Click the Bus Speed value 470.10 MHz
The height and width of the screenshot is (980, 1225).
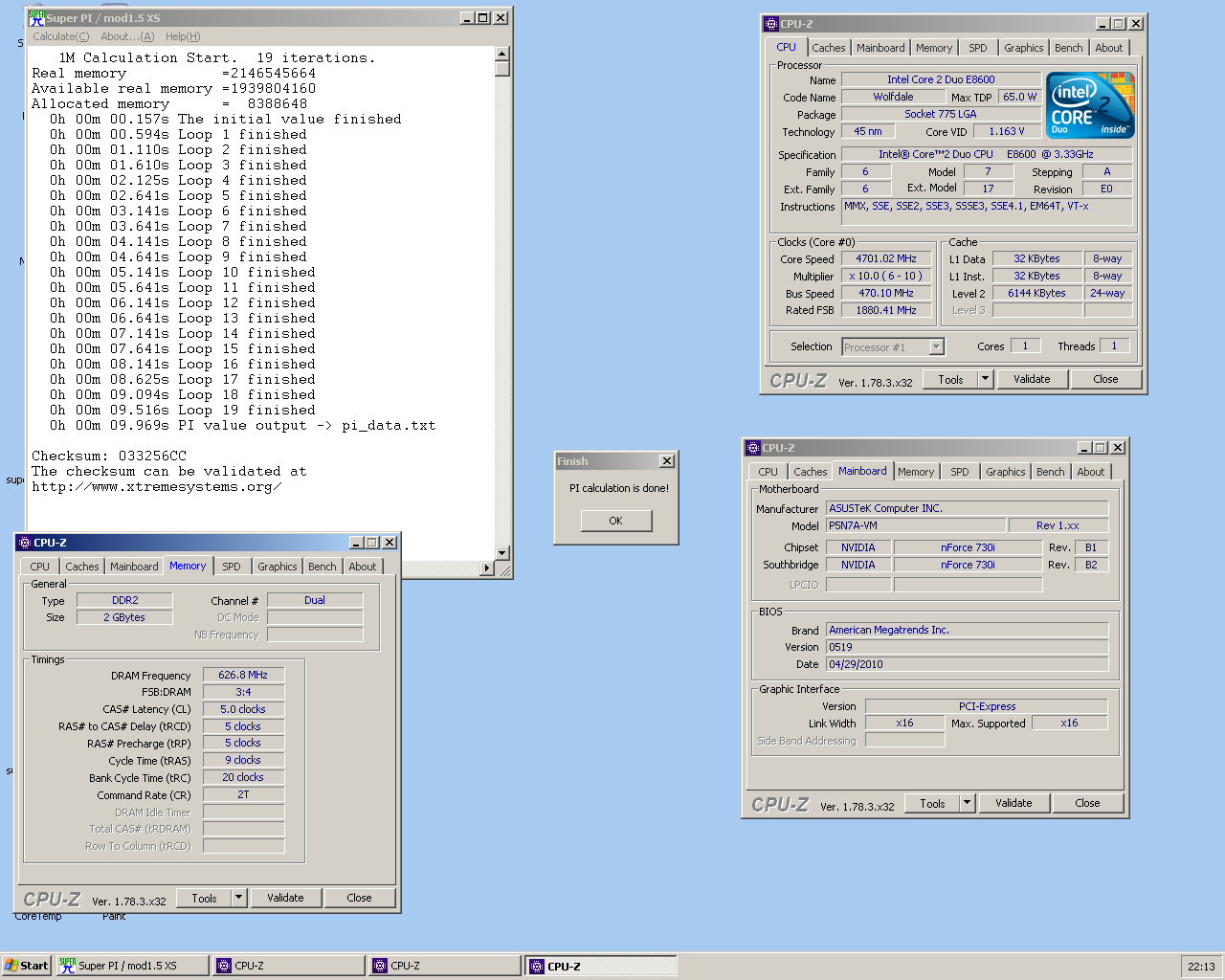point(886,293)
